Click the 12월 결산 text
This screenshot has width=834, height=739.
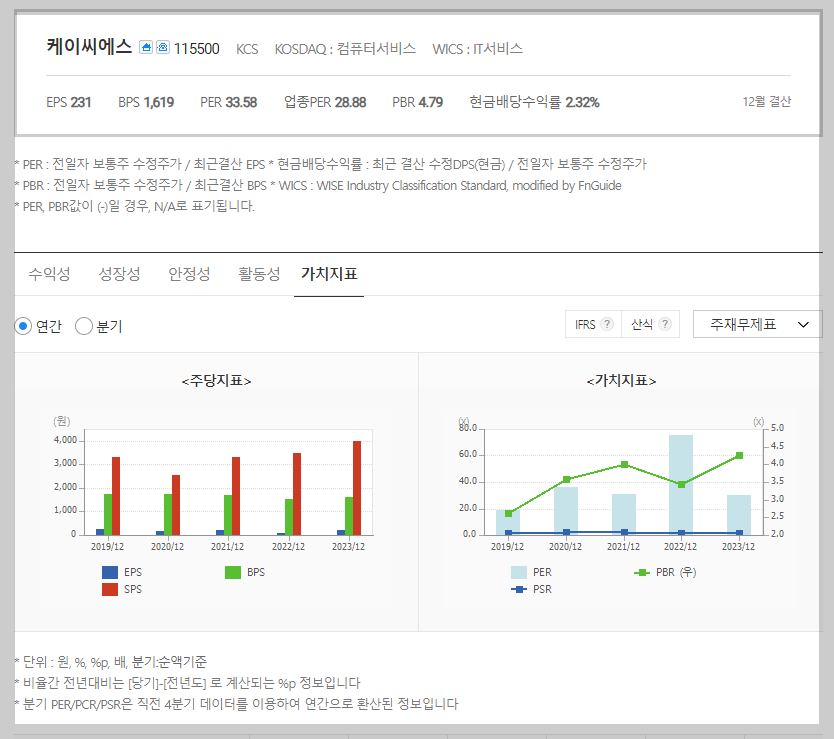(x=766, y=102)
